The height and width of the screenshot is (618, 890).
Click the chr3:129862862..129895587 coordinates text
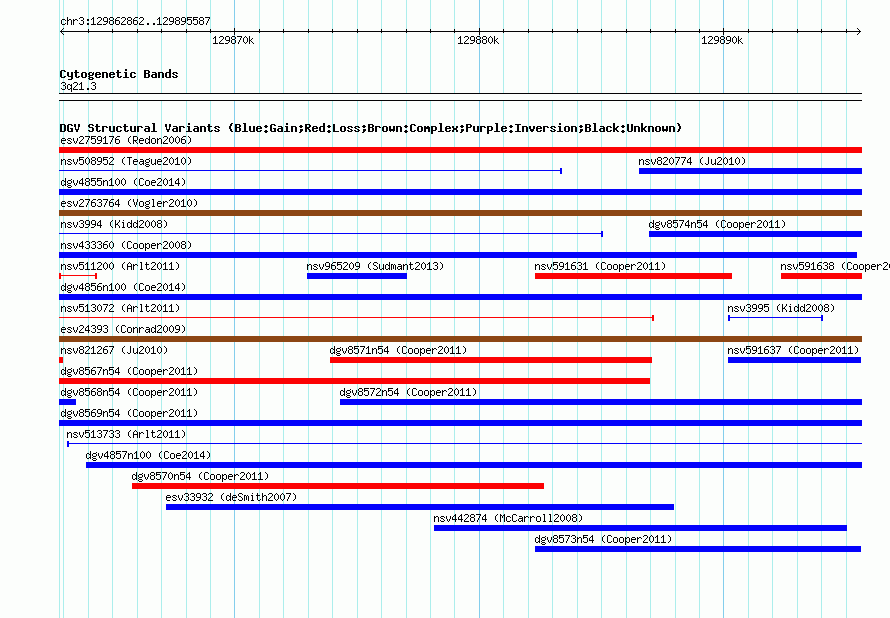(x=135, y=21)
